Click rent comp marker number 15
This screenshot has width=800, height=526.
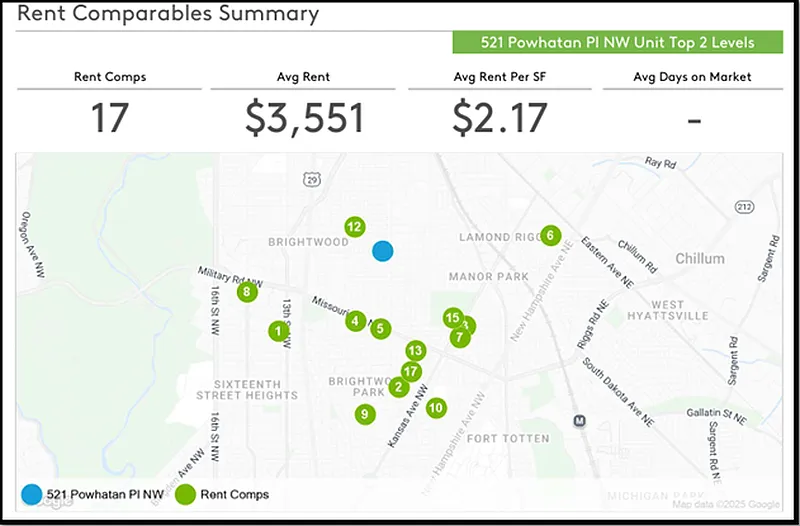[x=452, y=318]
